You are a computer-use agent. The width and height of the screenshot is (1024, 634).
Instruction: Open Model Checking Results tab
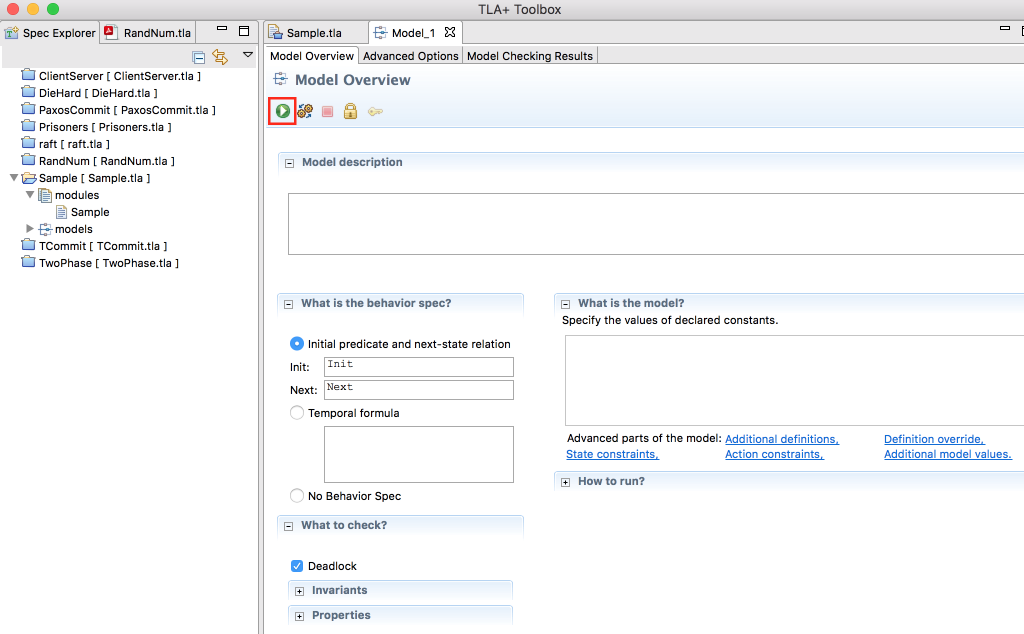pos(530,56)
